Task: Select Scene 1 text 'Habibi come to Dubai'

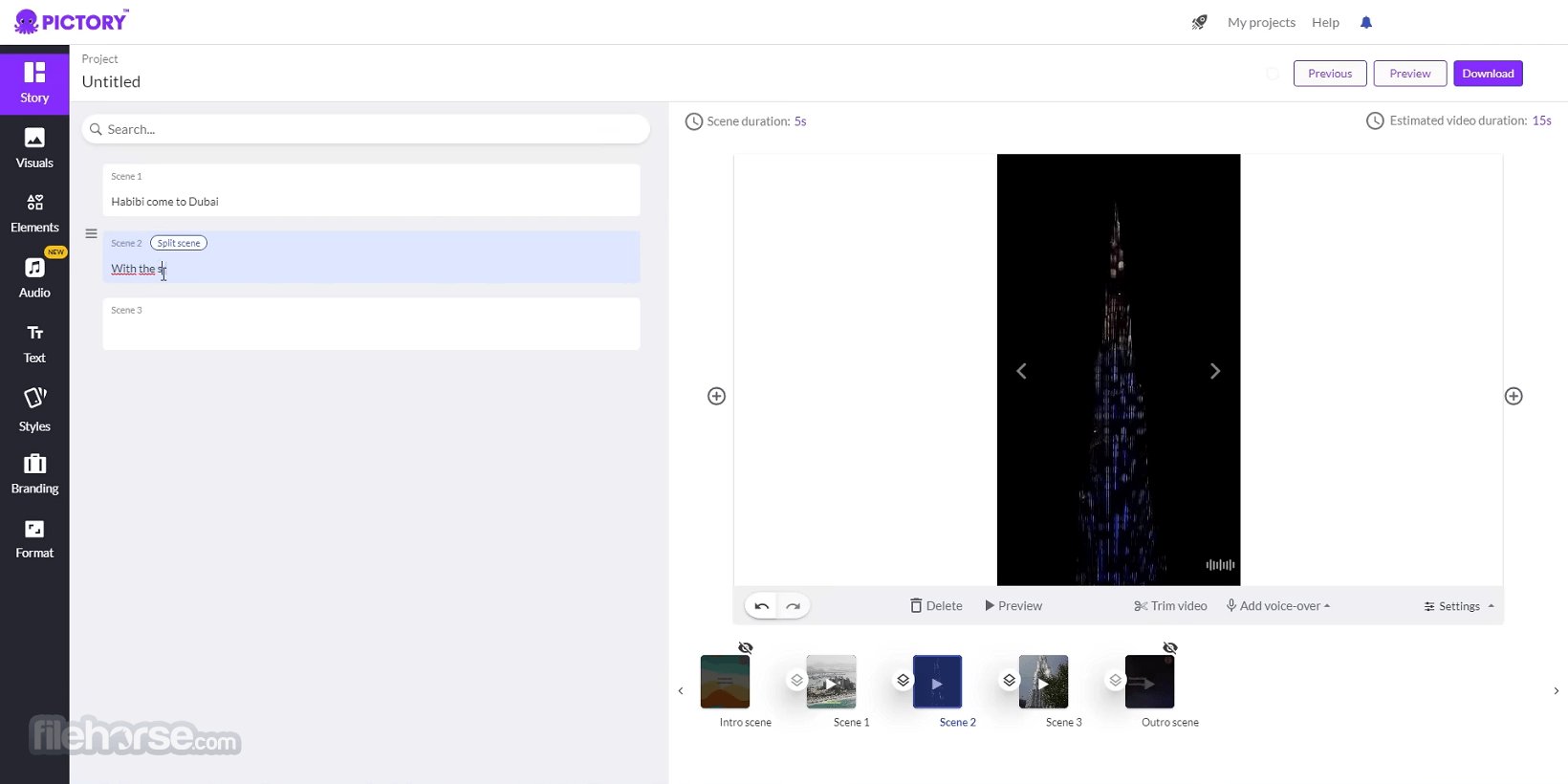Action: (x=164, y=202)
